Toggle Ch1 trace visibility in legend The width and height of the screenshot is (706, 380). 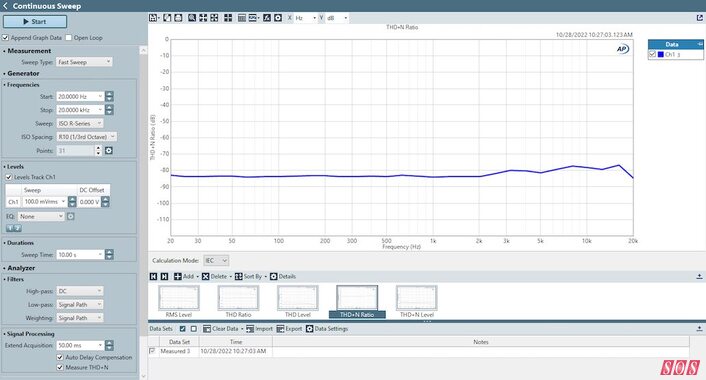click(652, 54)
